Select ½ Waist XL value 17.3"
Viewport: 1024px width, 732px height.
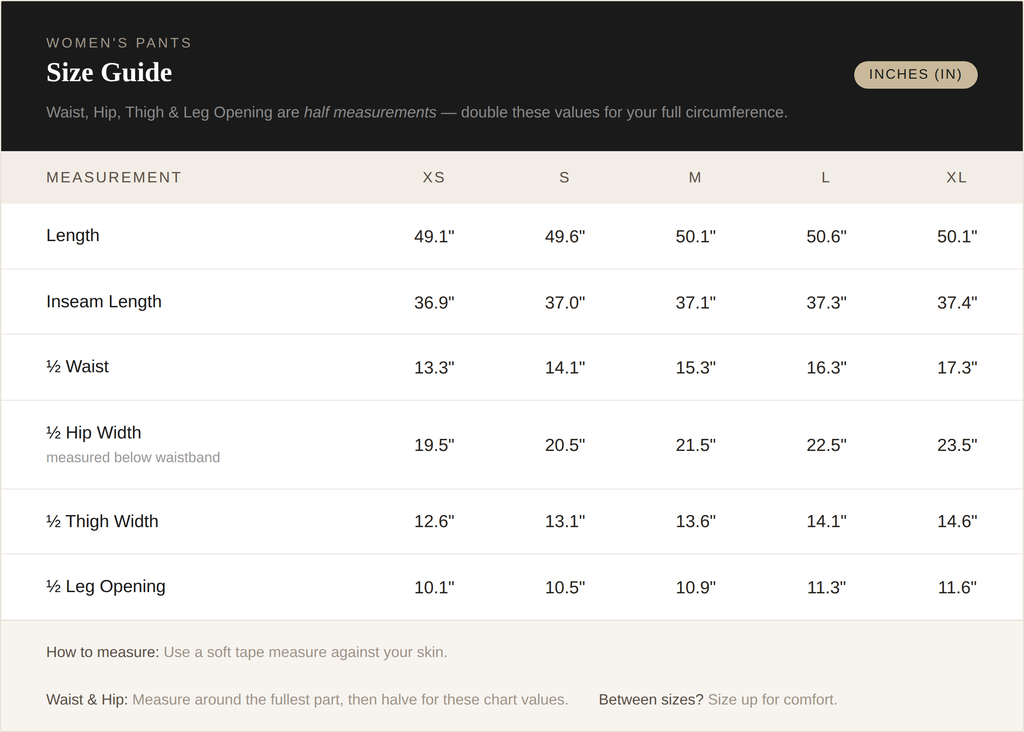tap(957, 368)
